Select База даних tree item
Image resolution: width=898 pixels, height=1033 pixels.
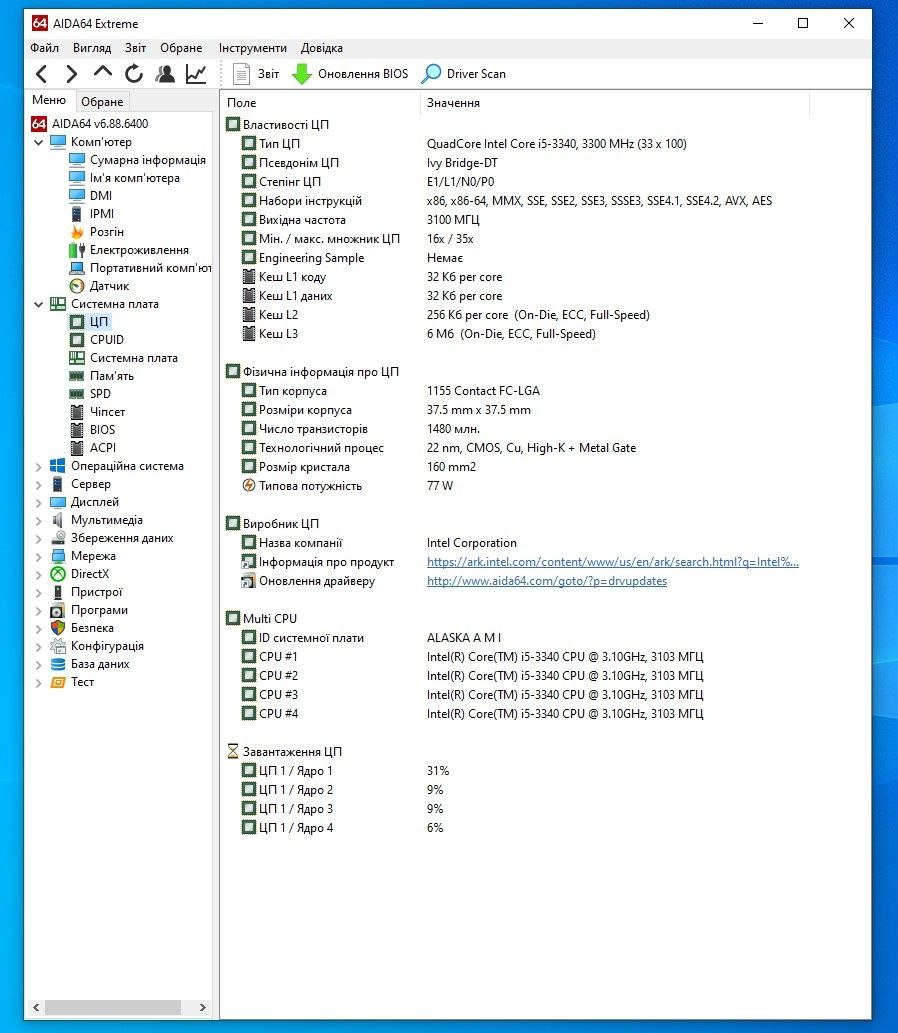click(90, 664)
